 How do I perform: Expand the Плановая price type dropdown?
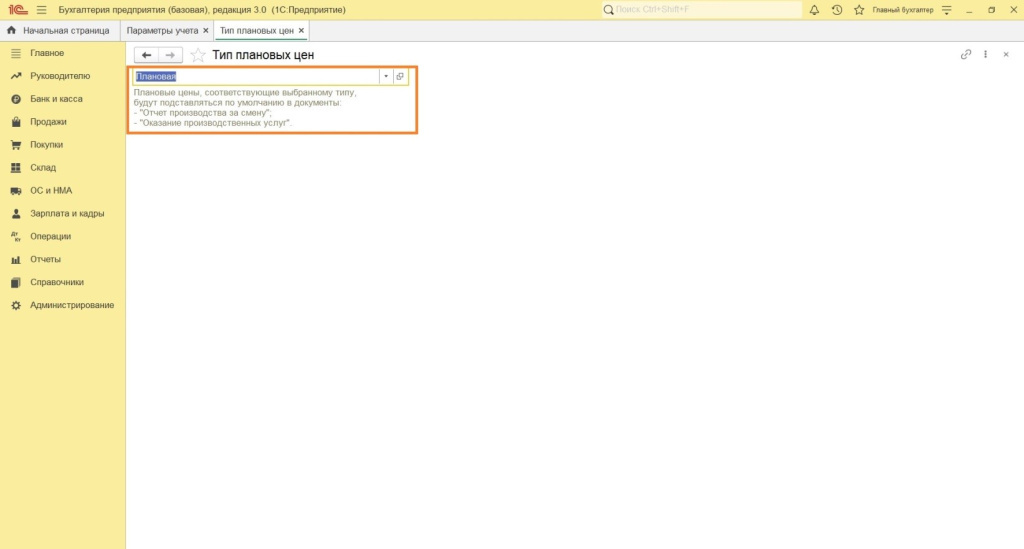click(385, 77)
